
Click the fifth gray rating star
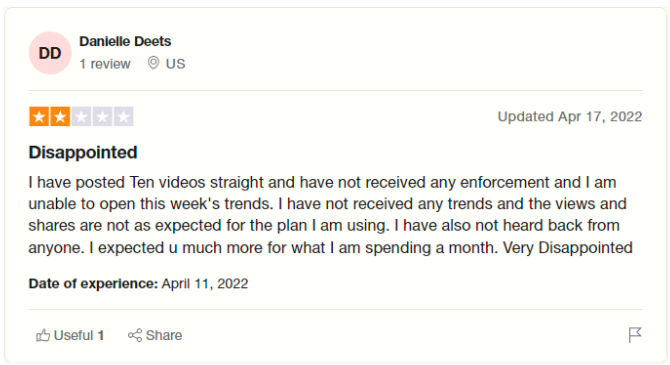point(123,117)
